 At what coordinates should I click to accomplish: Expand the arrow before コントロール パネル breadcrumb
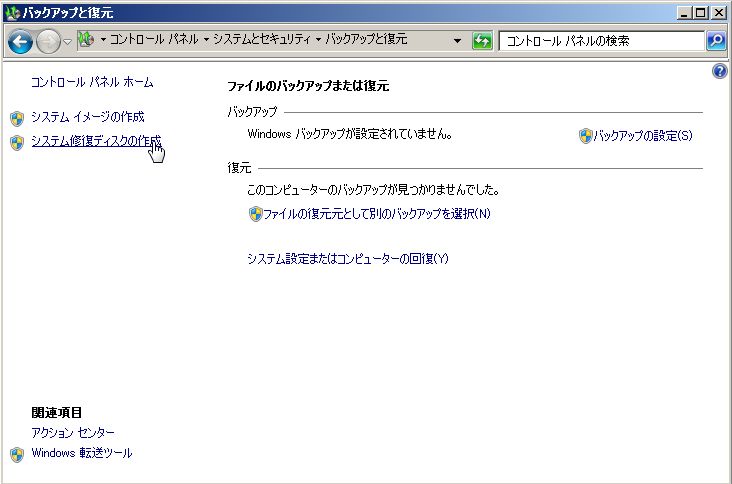point(103,40)
